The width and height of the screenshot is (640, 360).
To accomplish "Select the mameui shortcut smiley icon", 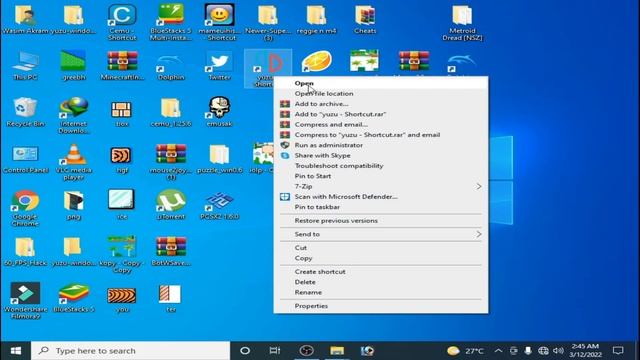I will click(x=220, y=21).
